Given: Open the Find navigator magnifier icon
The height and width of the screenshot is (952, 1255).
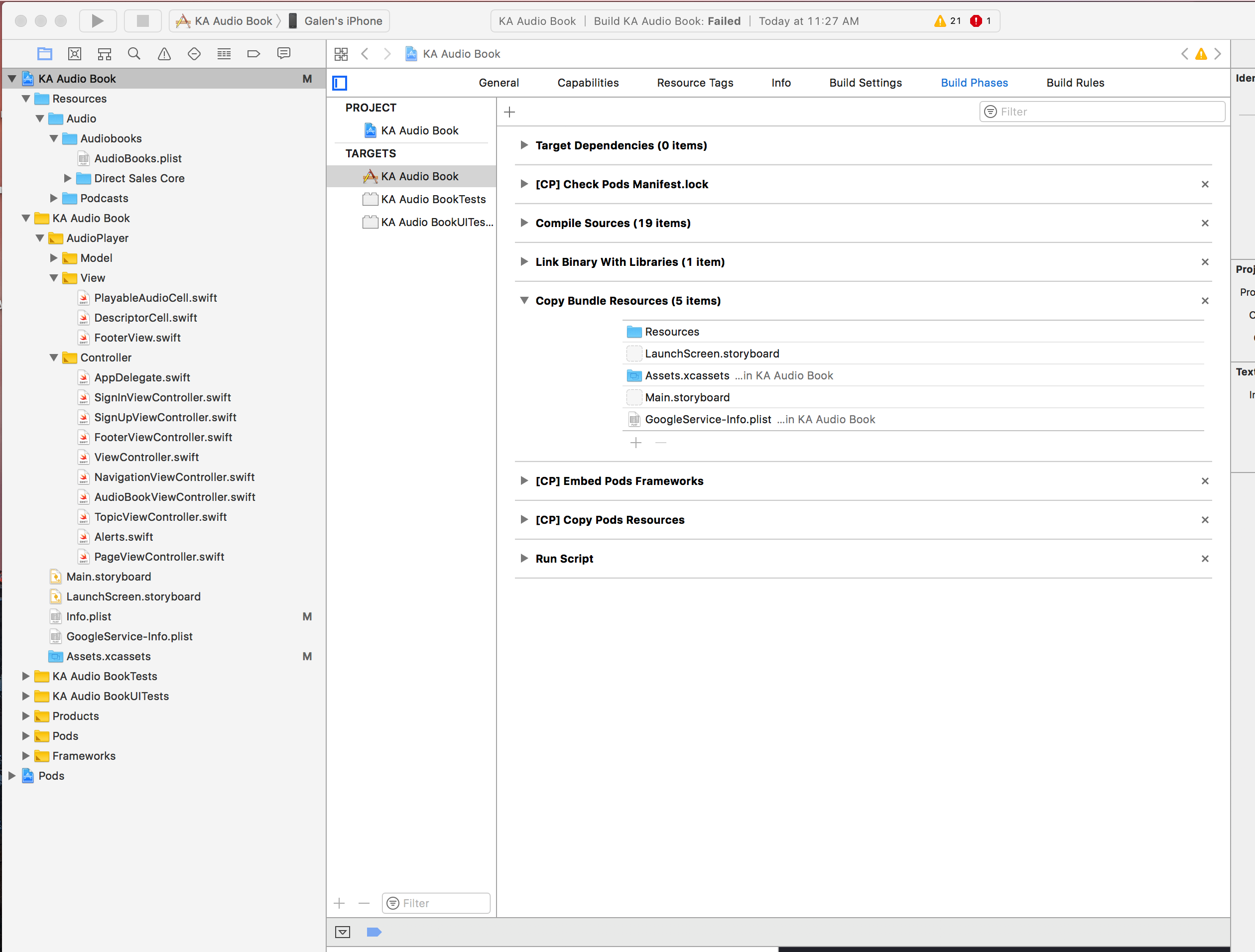Looking at the screenshot, I should tap(134, 54).
